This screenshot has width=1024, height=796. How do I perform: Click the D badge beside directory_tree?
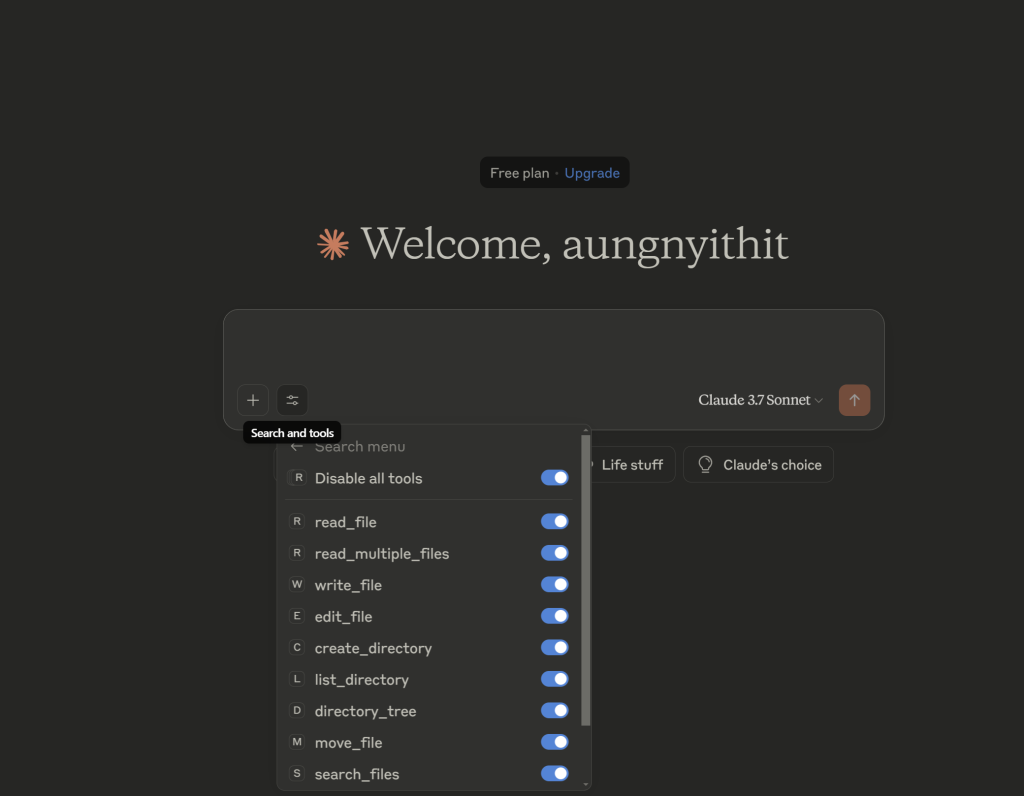pos(297,710)
